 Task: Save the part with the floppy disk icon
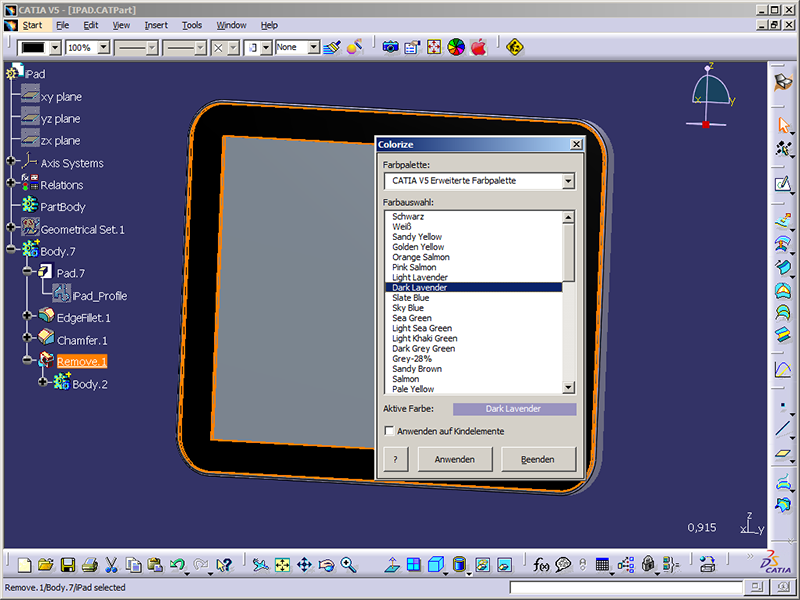pyautogui.click(x=67, y=565)
